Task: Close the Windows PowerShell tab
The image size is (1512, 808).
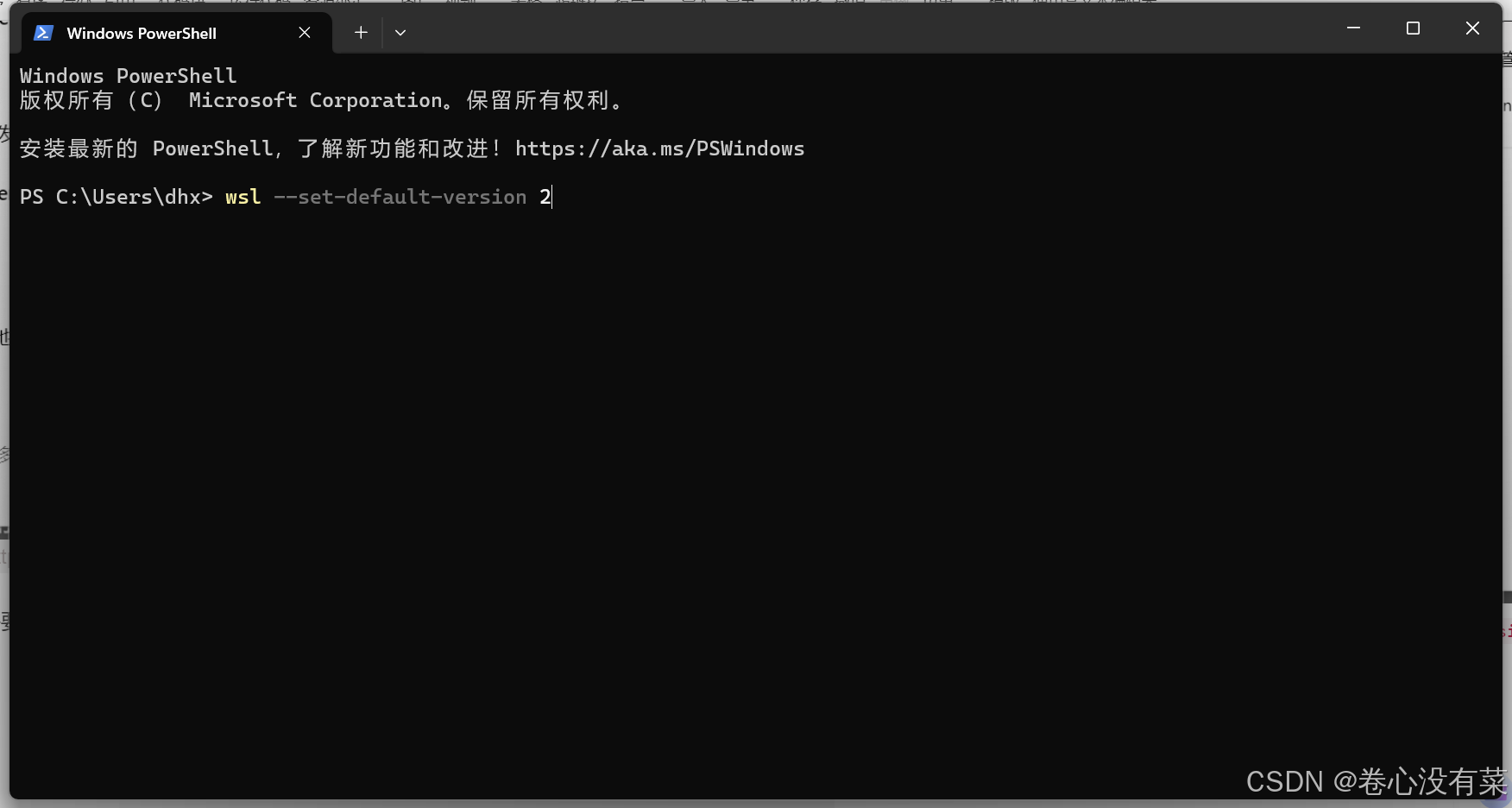Action: [304, 32]
